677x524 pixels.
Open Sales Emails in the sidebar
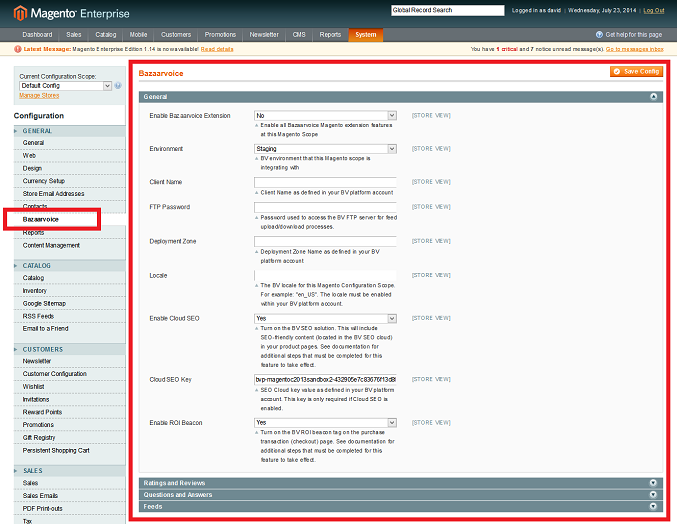[x=40, y=496]
